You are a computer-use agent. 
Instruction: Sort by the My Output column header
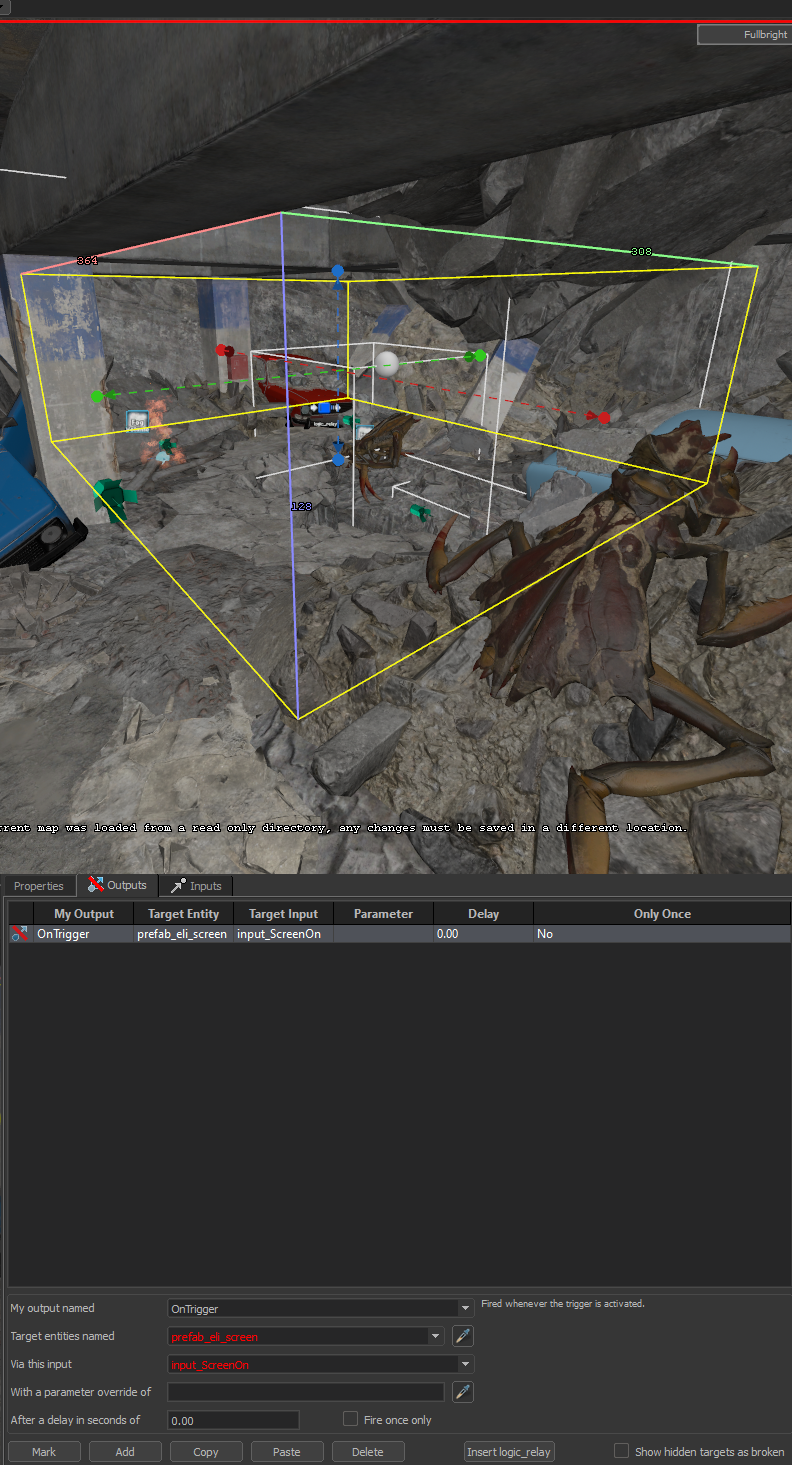[x=84, y=913]
